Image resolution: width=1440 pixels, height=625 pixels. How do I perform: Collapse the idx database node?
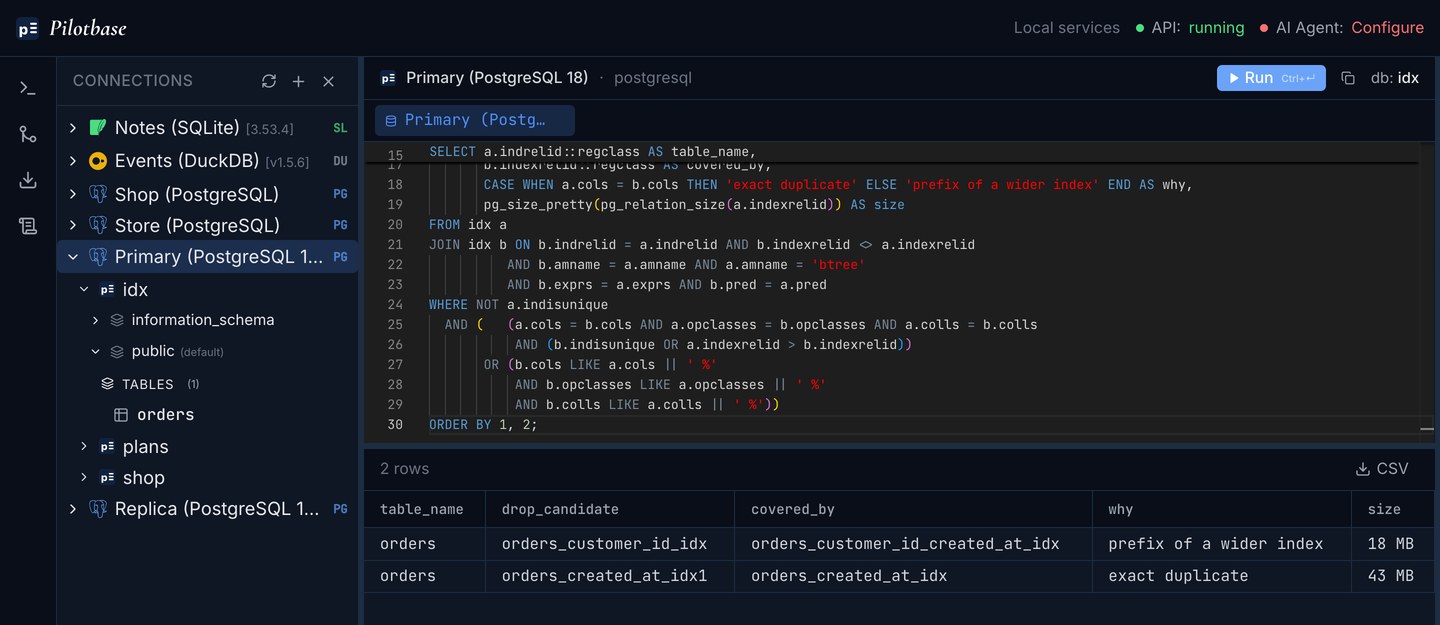pyautogui.click(x=85, y=290)
